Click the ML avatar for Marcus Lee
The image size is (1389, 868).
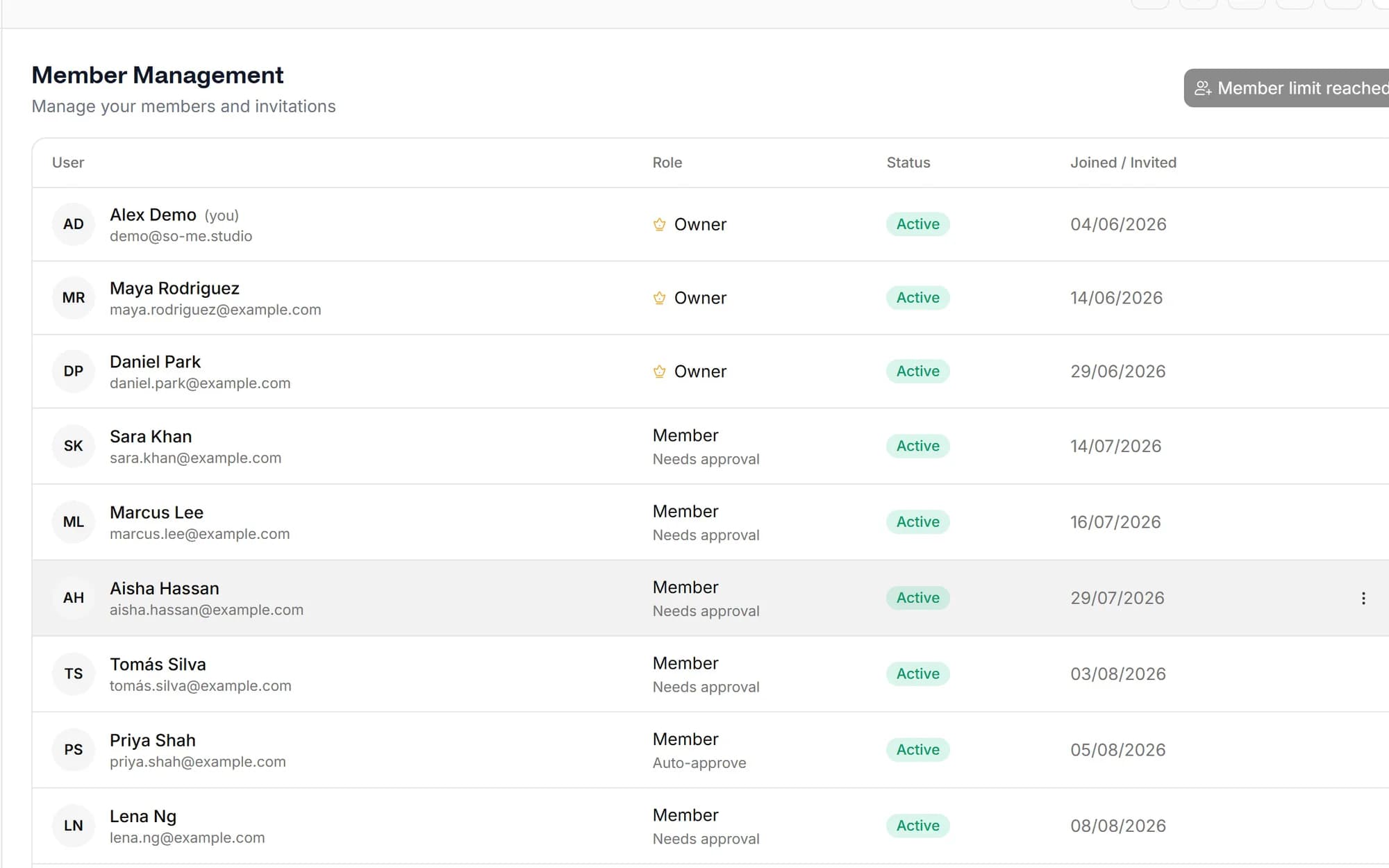pyautogui.click(x=73, y=522)
